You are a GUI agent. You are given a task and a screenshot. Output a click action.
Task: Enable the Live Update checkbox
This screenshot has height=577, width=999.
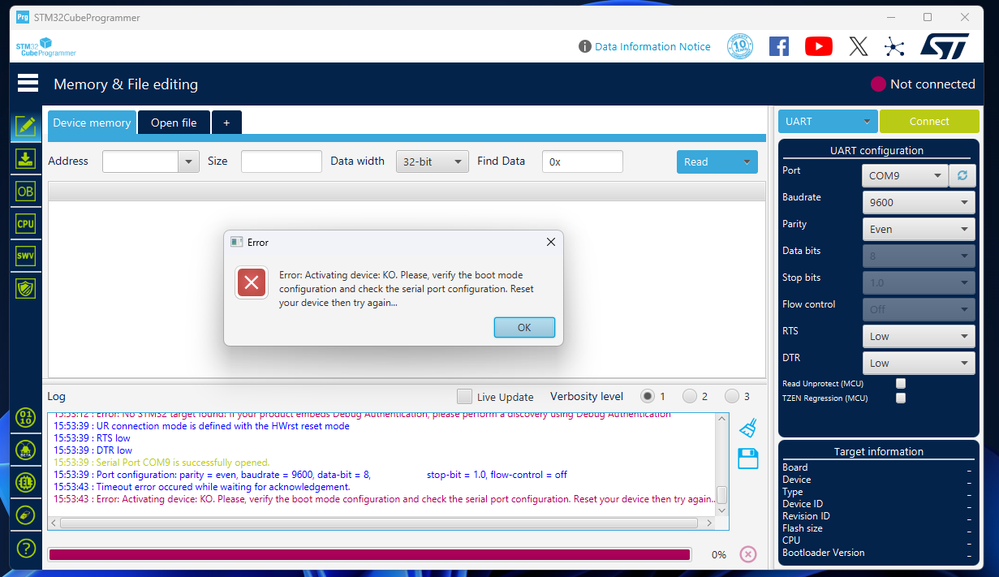coord(464,396)
